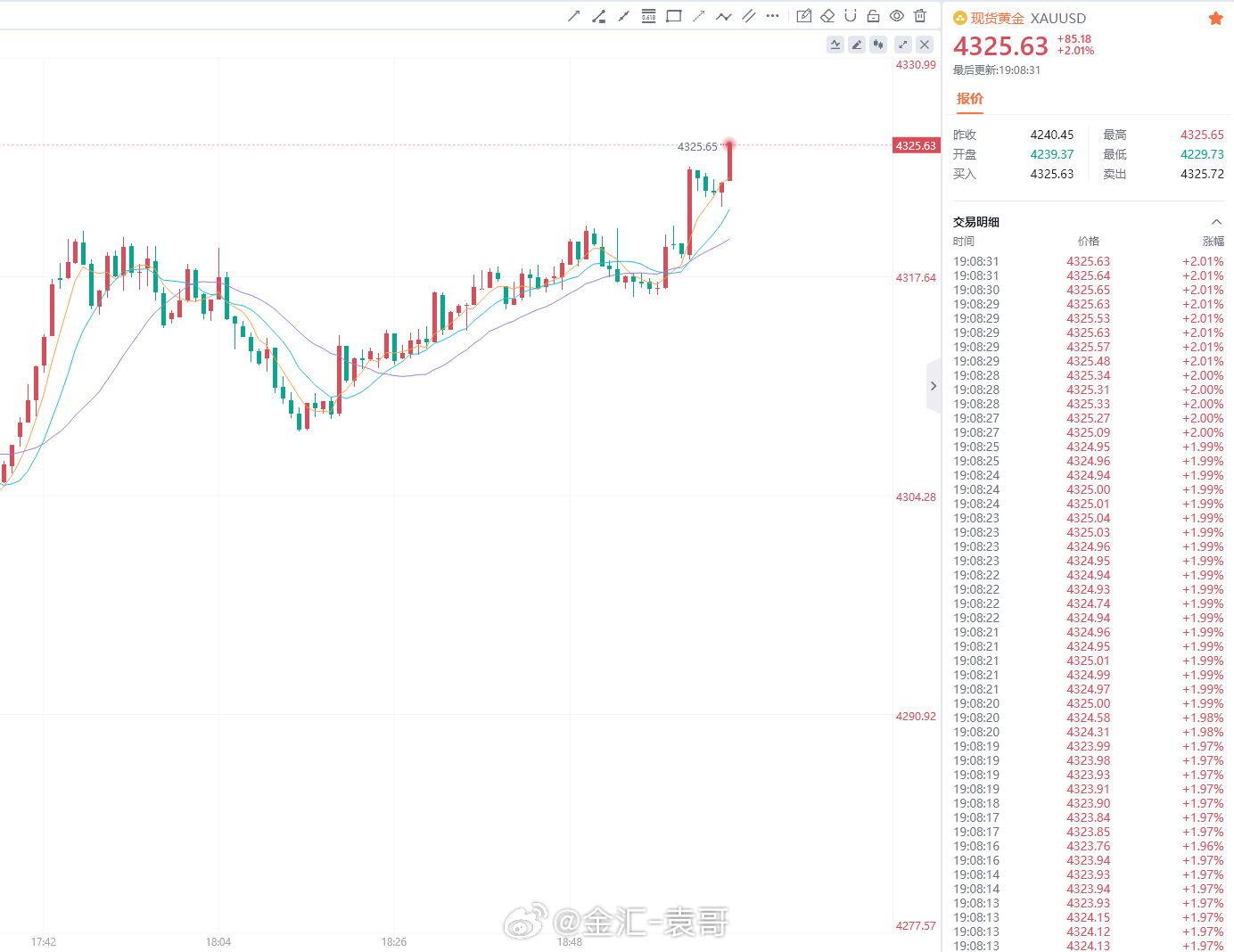The width and height of the screenshot is (1234, 952).
Task: Click the trade price 4323.76
Action: 1089,846
